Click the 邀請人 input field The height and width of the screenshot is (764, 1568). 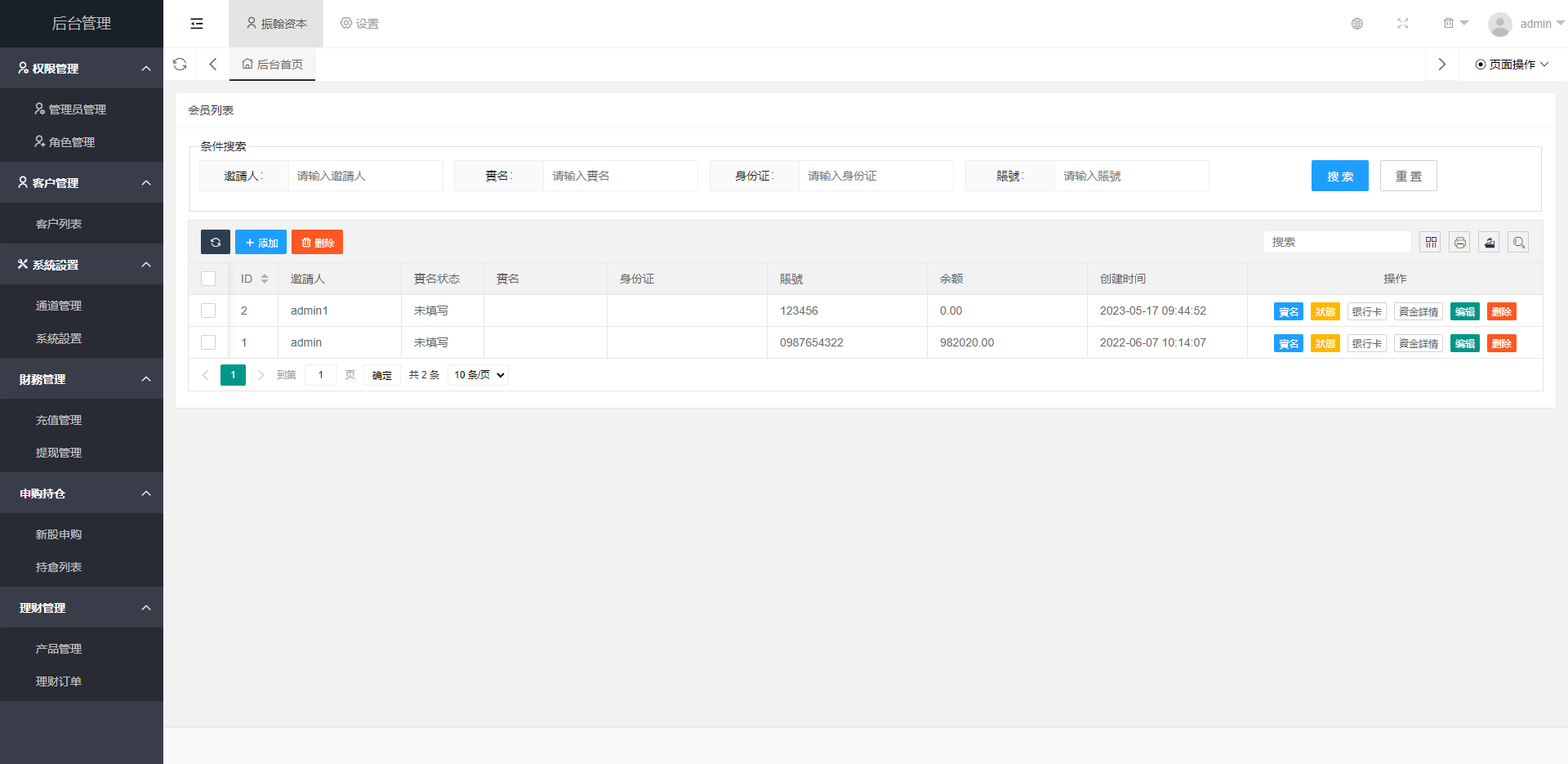coord(365,175)
